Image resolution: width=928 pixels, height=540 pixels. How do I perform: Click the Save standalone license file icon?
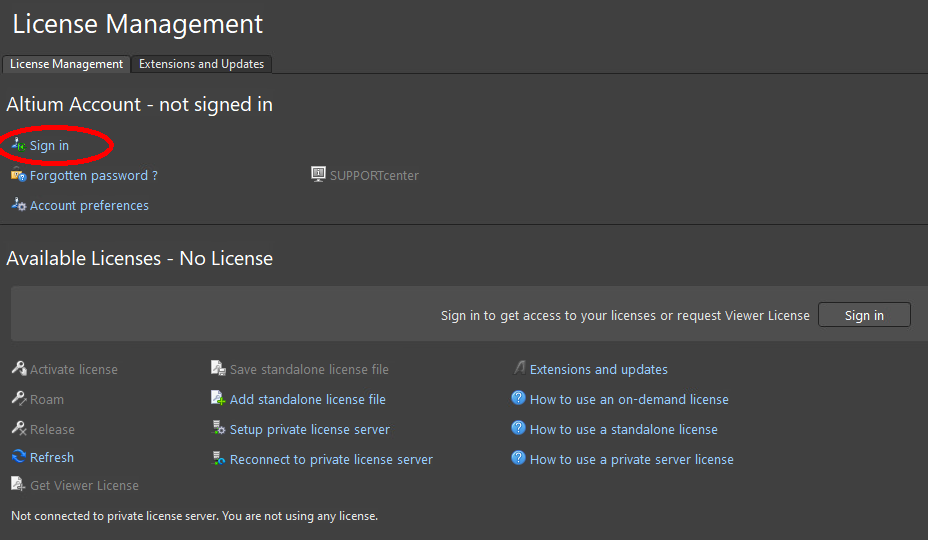coord(218,368)
